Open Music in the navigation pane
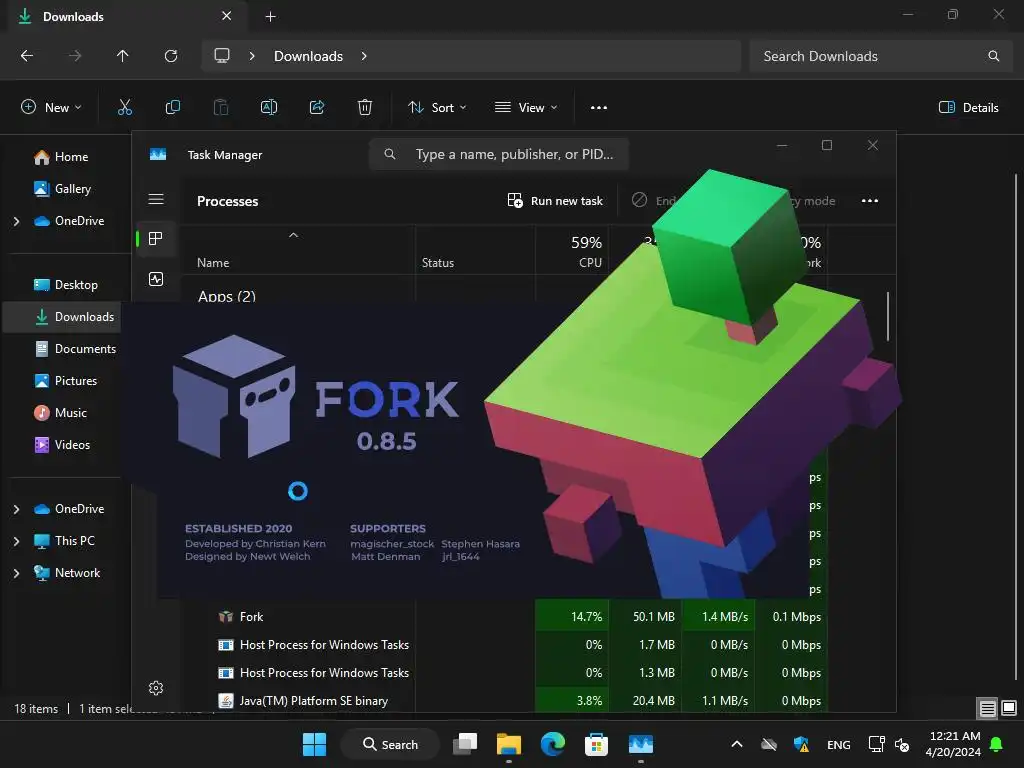This screenshot has width=1024, height=768. [x=60, y=413]
